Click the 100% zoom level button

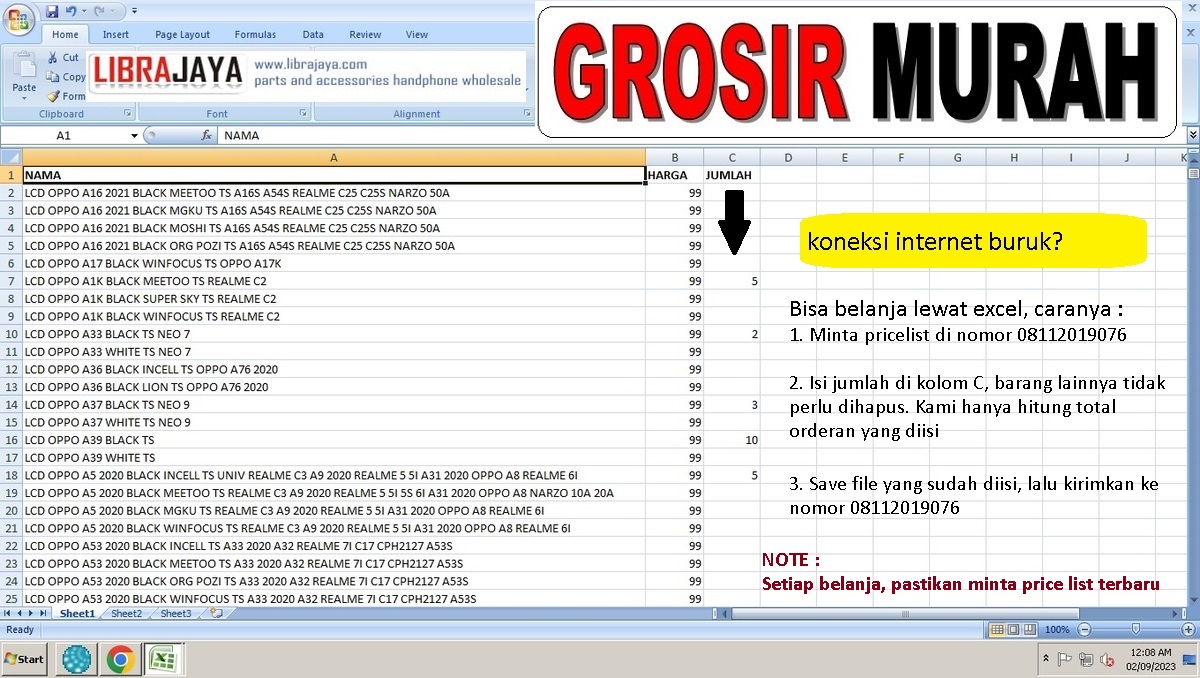point(1057,630)
